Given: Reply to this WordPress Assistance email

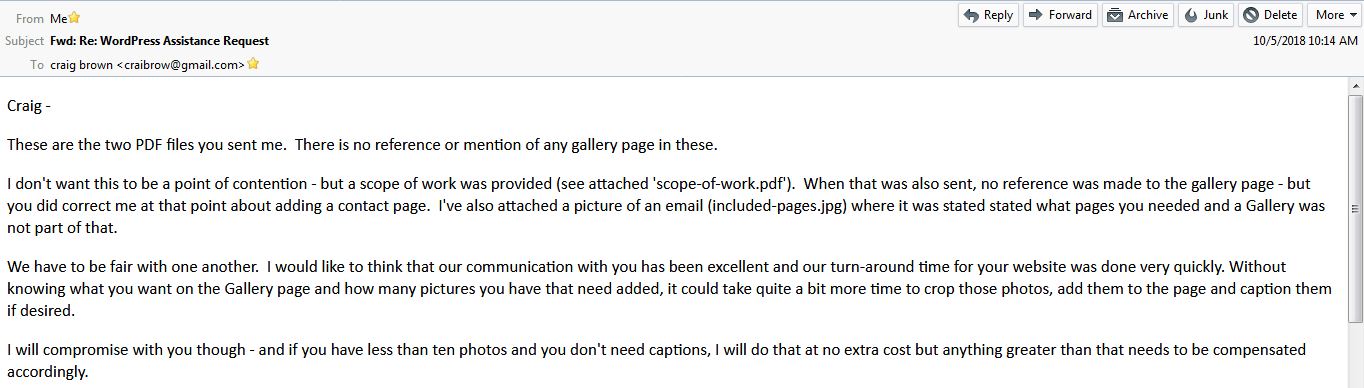Looking at the screenshot, I should [988, 15].
